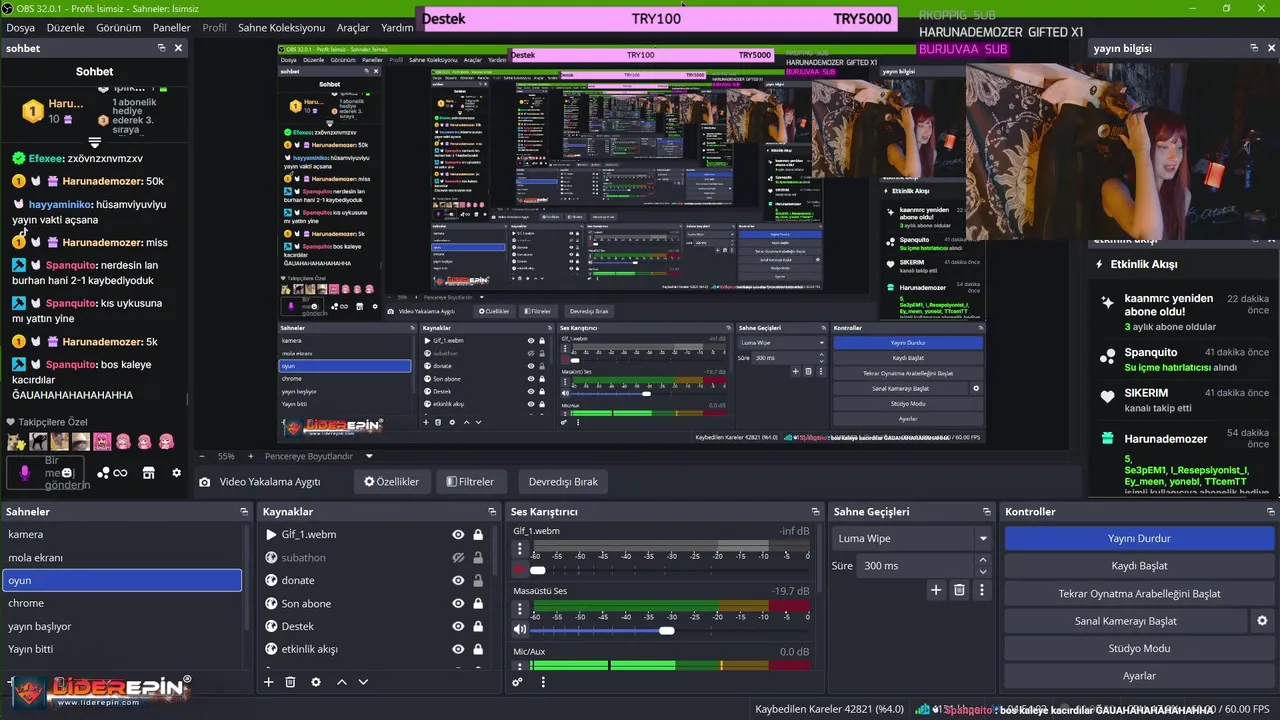
Task: Adjust Masaüstü Ses volume slider
Action: pyautogui.click(x=666, y=630)
